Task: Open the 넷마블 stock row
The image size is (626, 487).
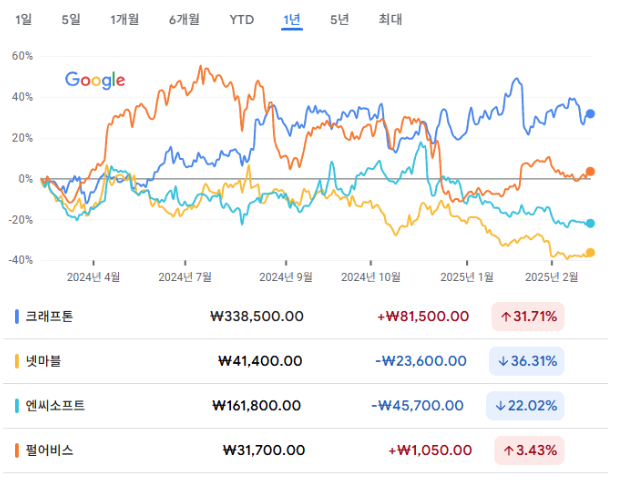Action: click(x=306, y=361)
